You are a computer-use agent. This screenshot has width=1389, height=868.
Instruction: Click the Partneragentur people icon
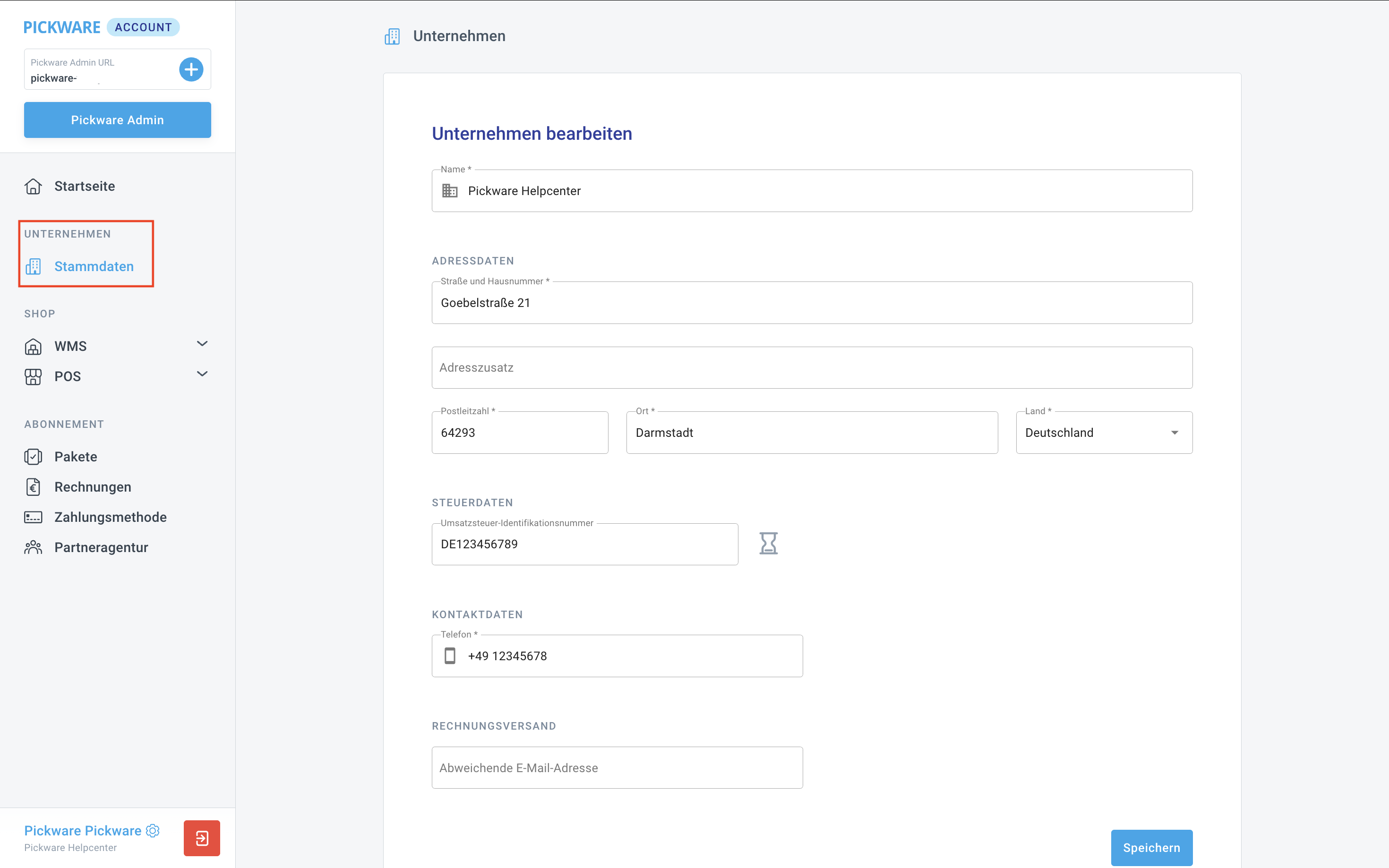[33, 547]
